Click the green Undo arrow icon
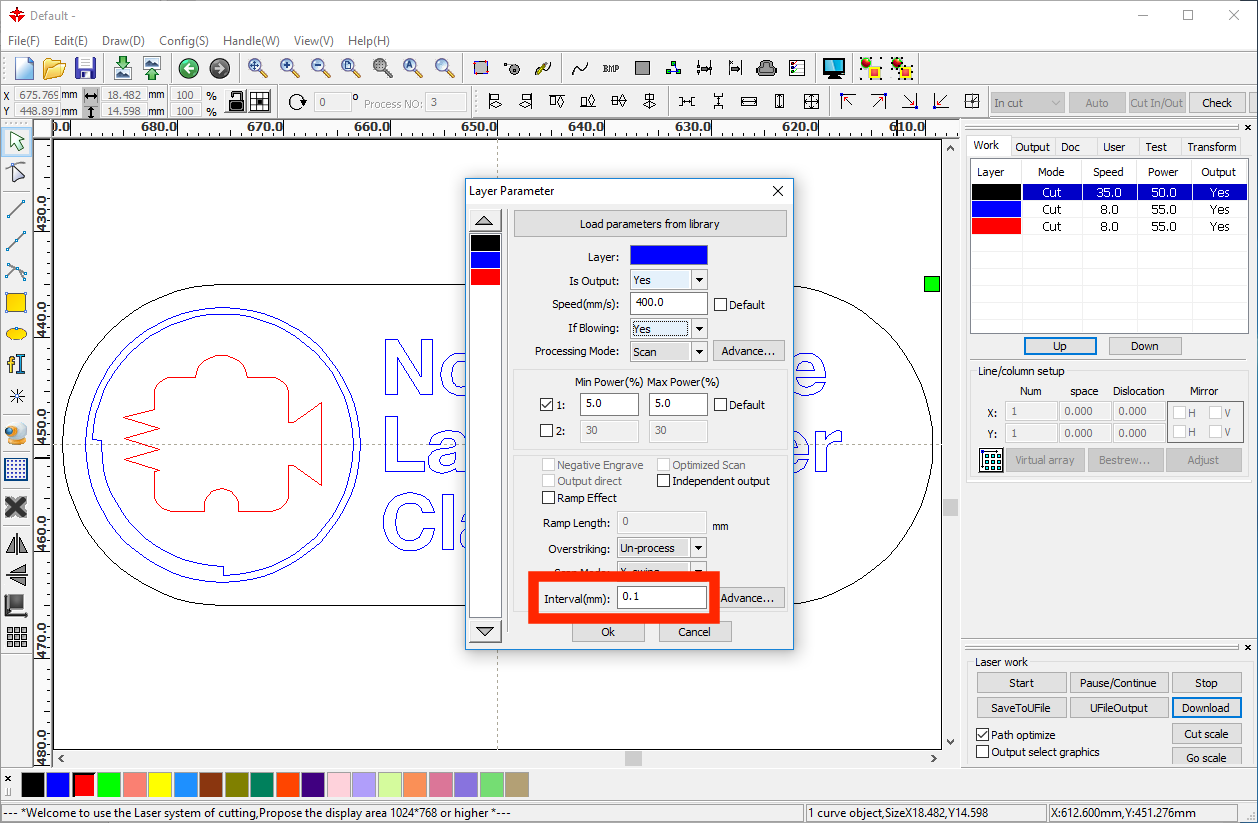 pos(188,68)
